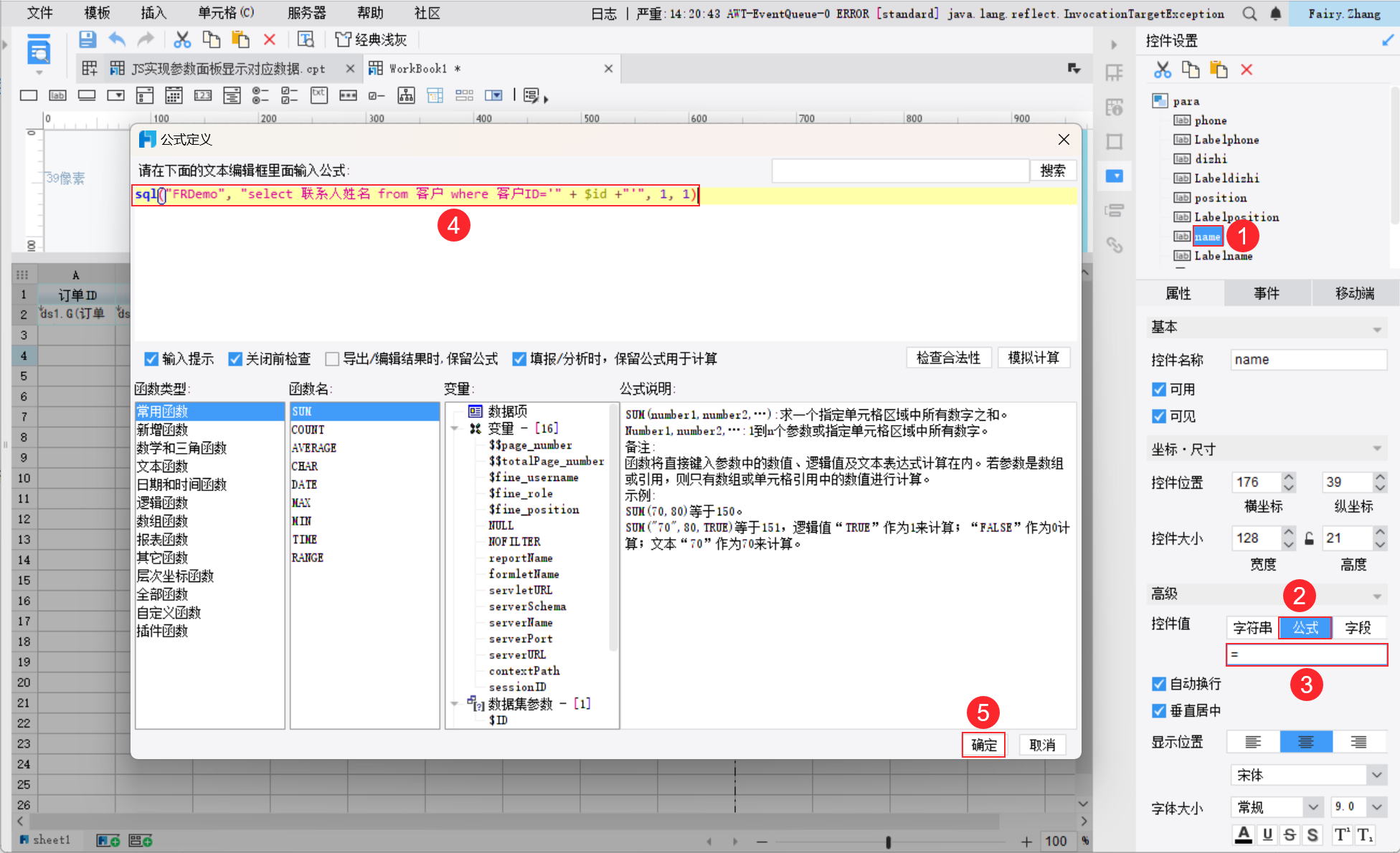Open the 宋体 font dropdown
1400x853 pixels.
[x=1376, y=775]
